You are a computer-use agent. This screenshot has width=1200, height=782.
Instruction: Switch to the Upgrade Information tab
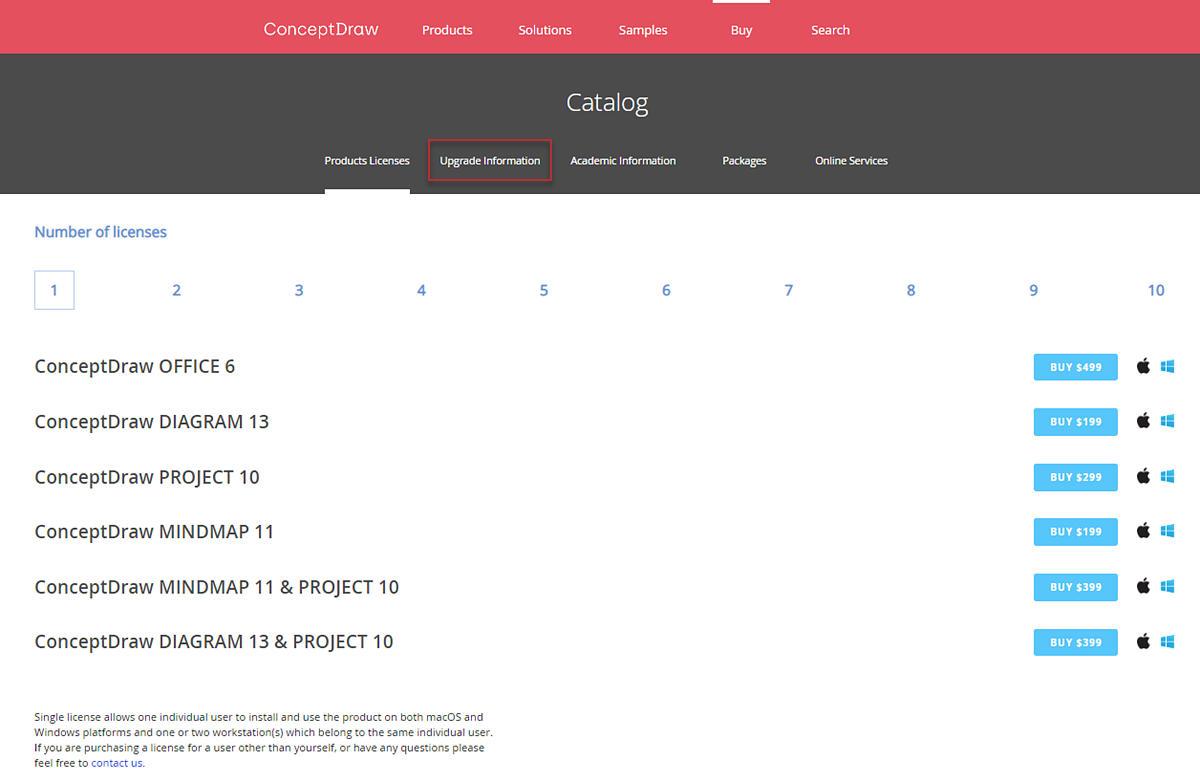coord(490,161)
